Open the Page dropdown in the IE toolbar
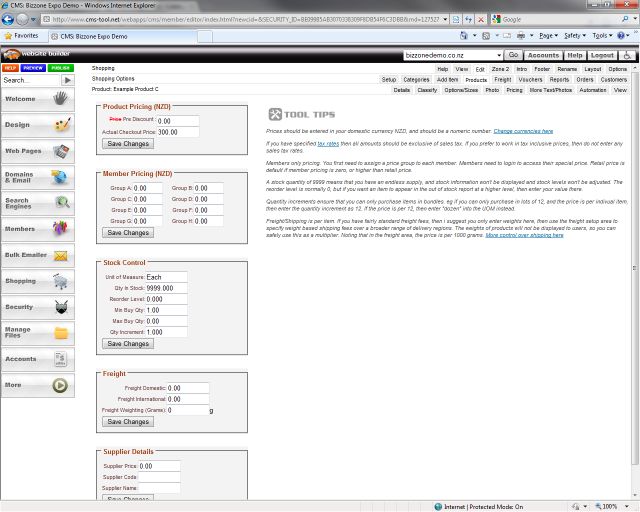This screenshot has width=640, height=512. click(x=549, y=35)
